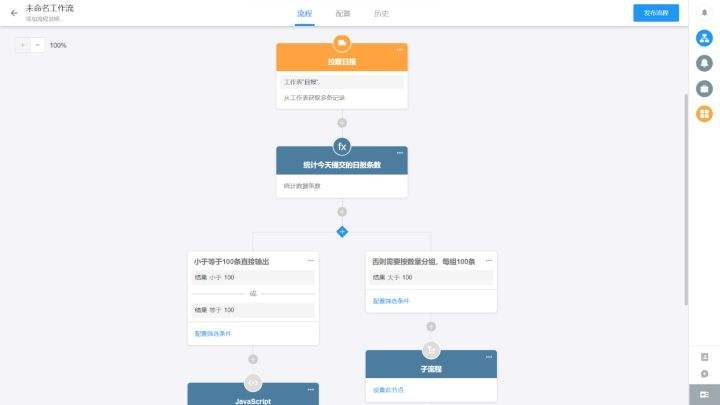
Task: Open the small bell icon at top right
Action: point(704,12)
